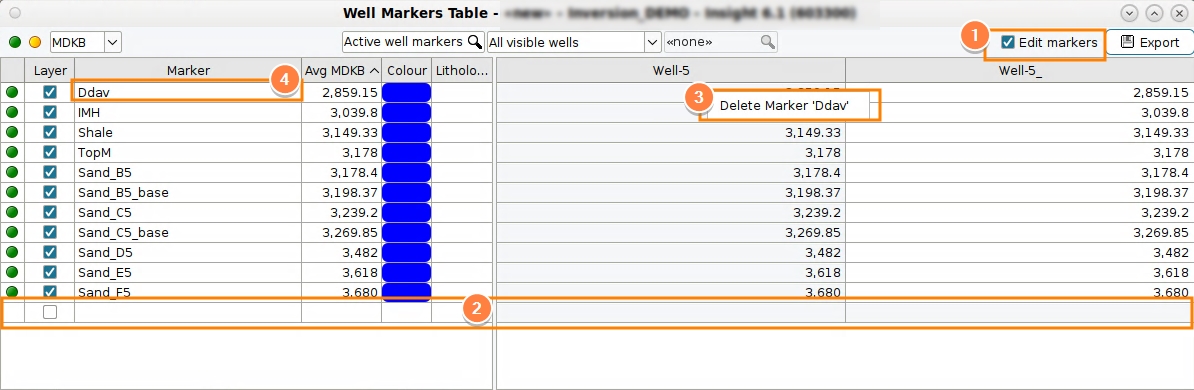Viewport: 1194px width, 390px height.
Task: Click the yellow circle icon in top toolbar
Action: tap(35, 42)
